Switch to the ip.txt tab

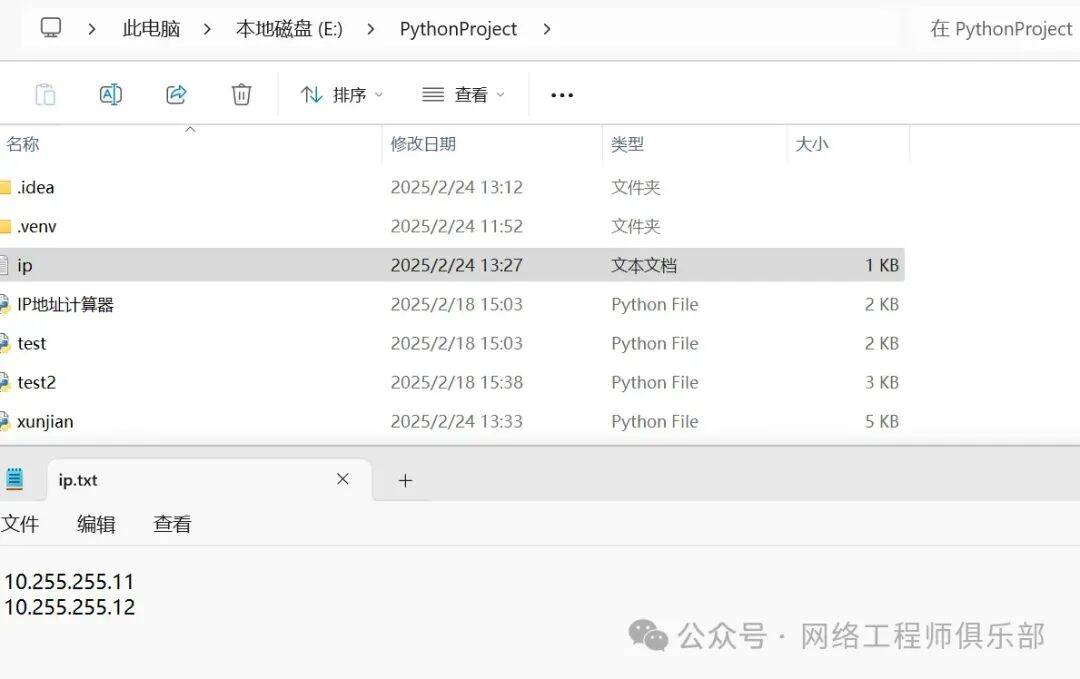pos(210,480)
